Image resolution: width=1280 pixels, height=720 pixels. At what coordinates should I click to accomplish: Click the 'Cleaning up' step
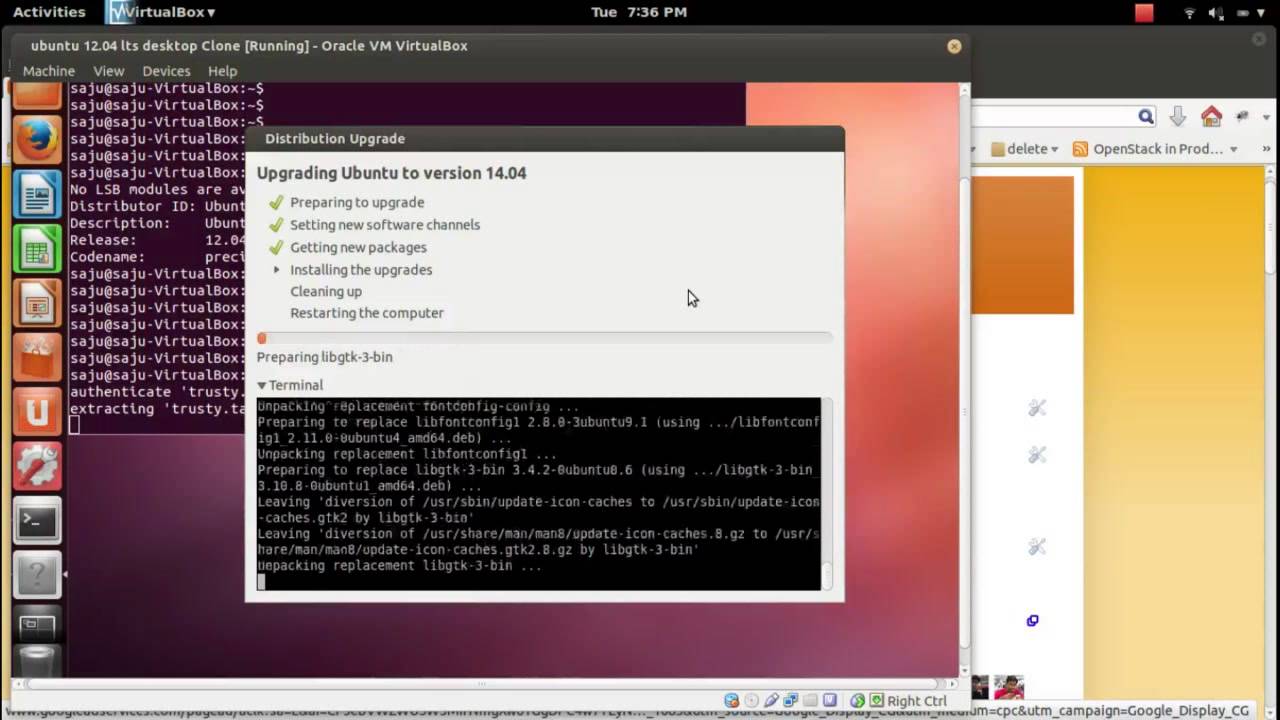[326, 291]
